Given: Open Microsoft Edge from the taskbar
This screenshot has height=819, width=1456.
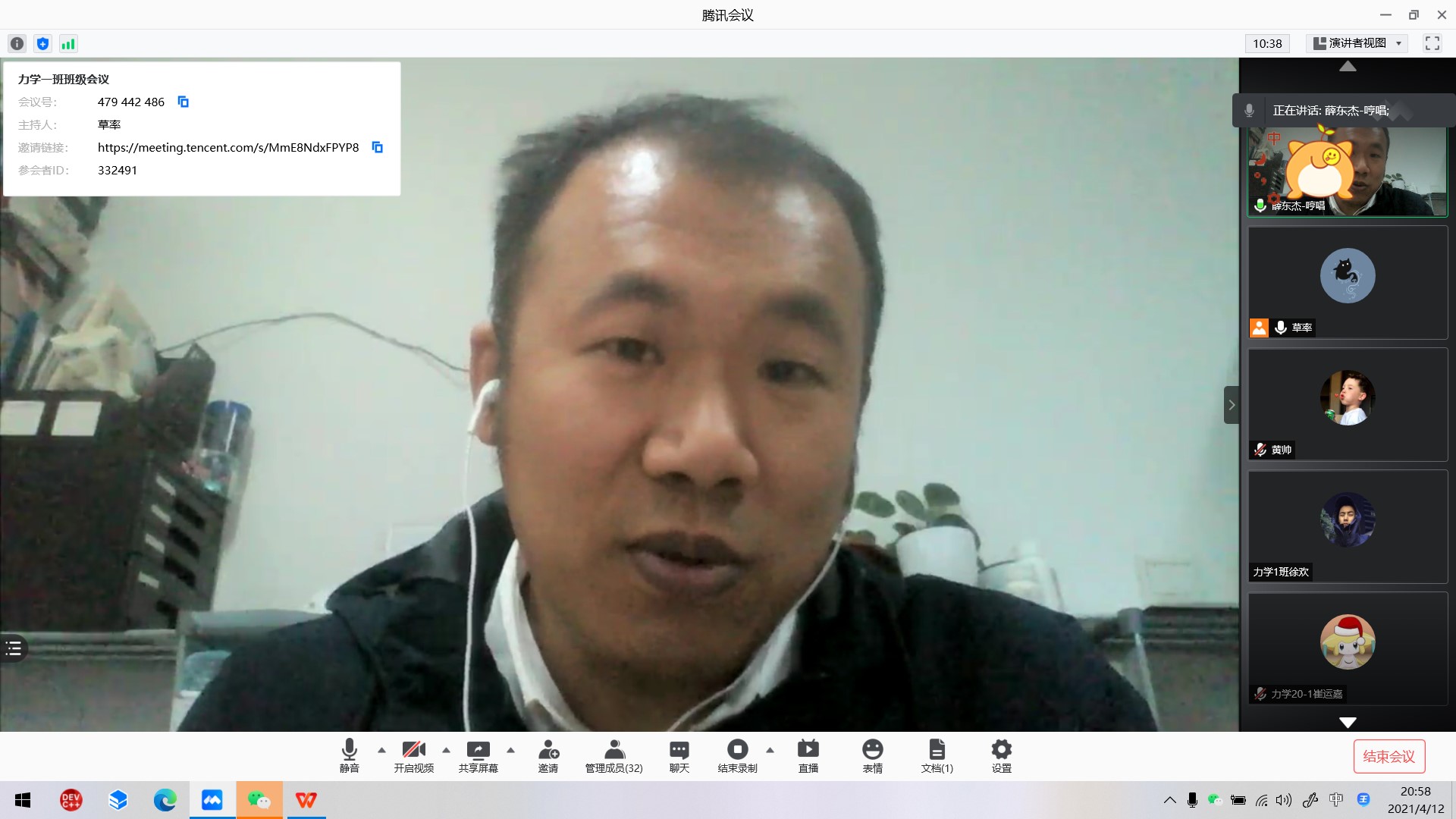Looking at the screenshot, I should [165, 800].
